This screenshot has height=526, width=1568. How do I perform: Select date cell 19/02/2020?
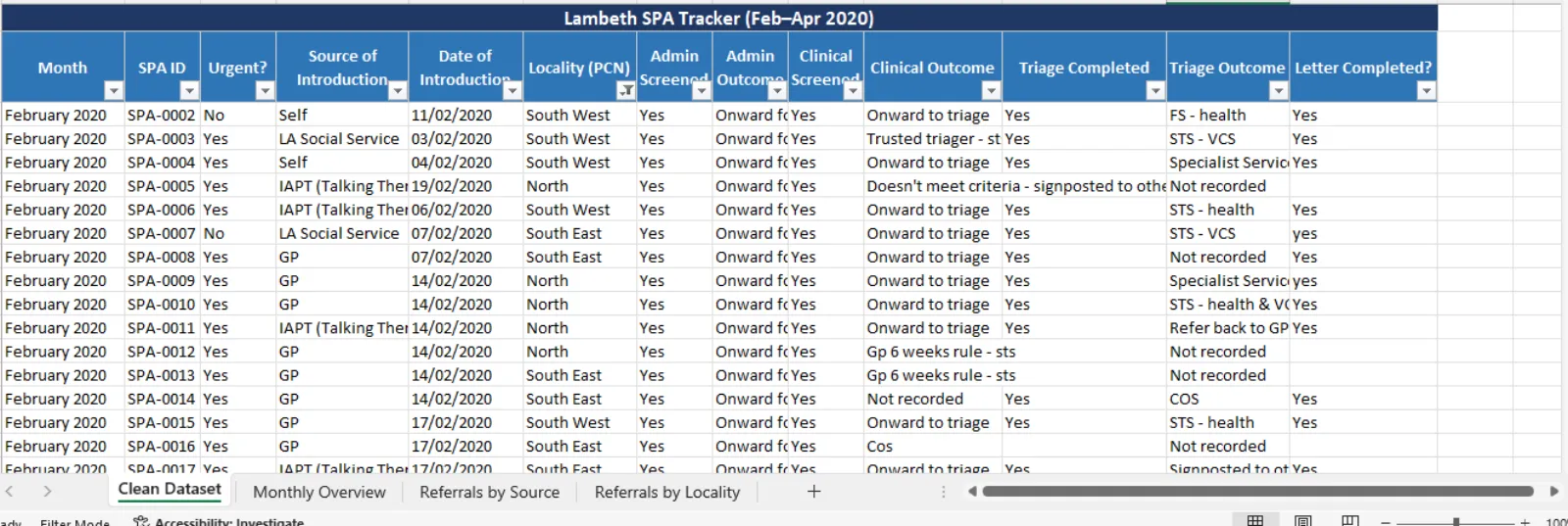[465, 186]
